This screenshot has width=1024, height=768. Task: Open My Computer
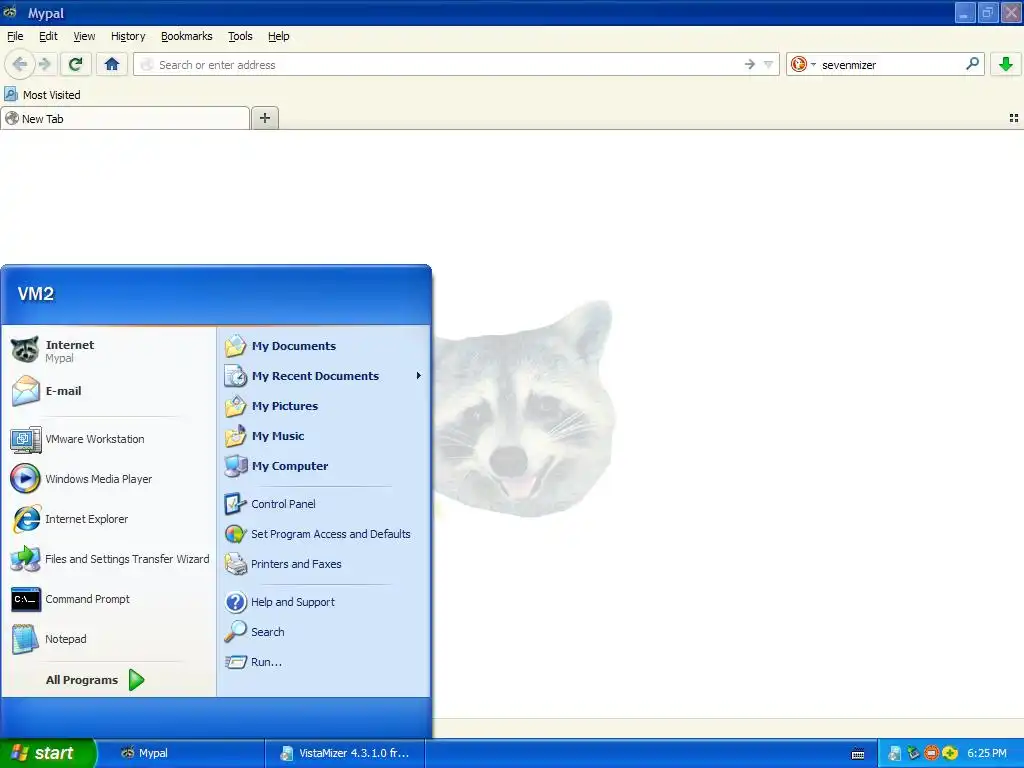(324, 466)
